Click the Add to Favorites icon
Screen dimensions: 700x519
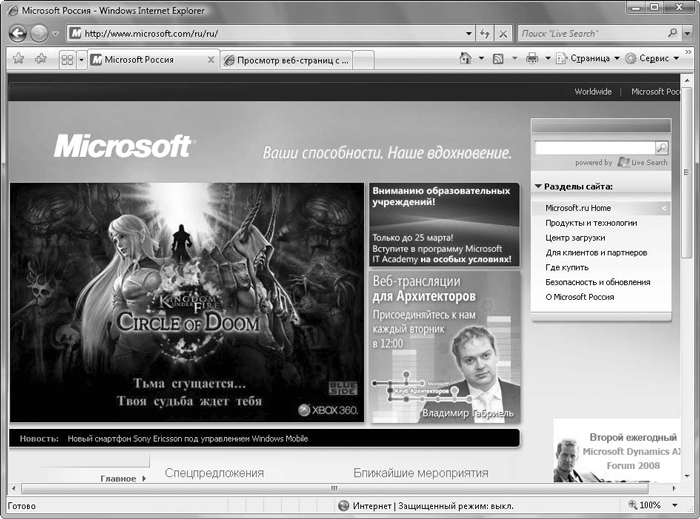pos(41,59)
